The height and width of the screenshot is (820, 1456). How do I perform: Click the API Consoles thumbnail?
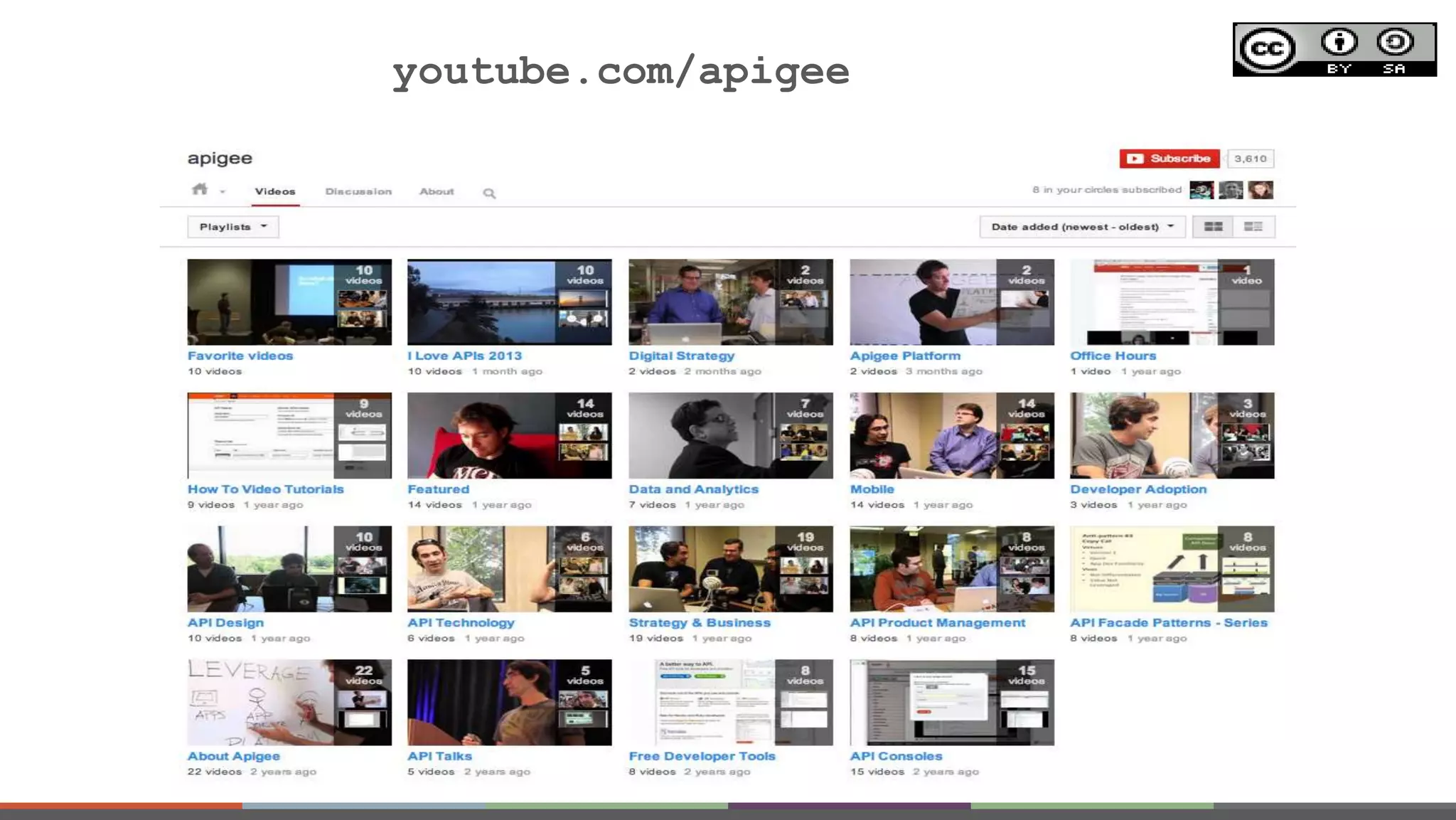click(x=952, y=703)
